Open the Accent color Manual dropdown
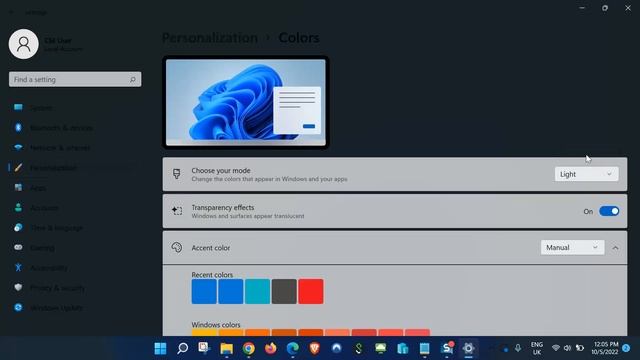Viewport: 640px width, 360px height. click(572, 248)
